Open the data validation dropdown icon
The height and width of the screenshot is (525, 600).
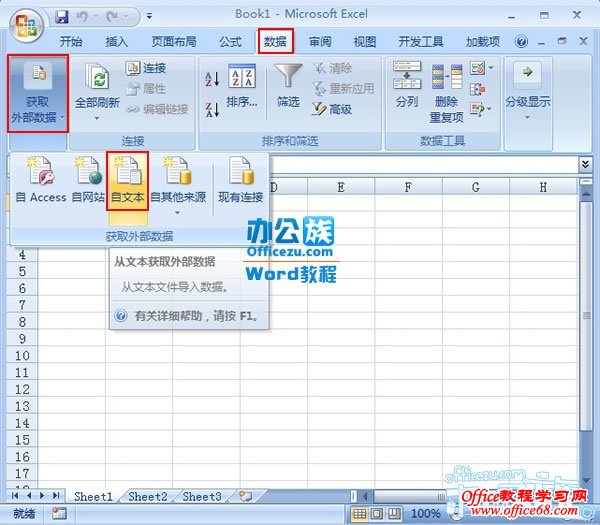[x=481, y=68]
